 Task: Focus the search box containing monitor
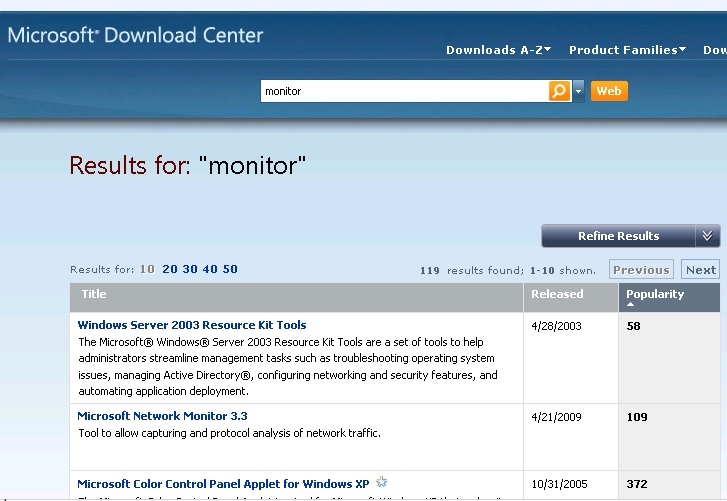pyautogui.click(x=404, y=91)
